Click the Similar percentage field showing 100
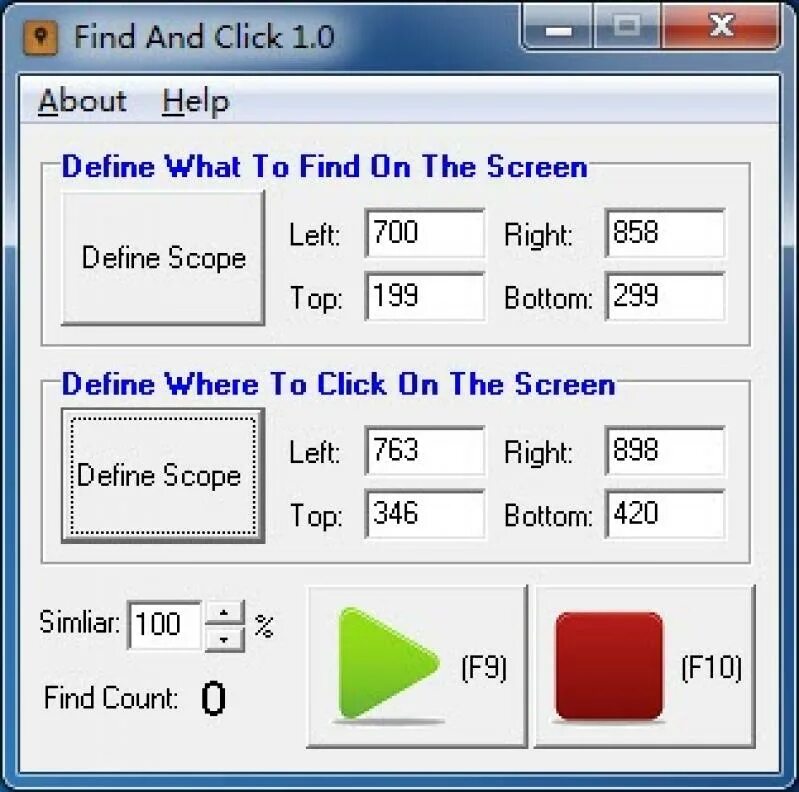This screenshot has height=792, width=799. pyautogui.click(x=165, y=625)
